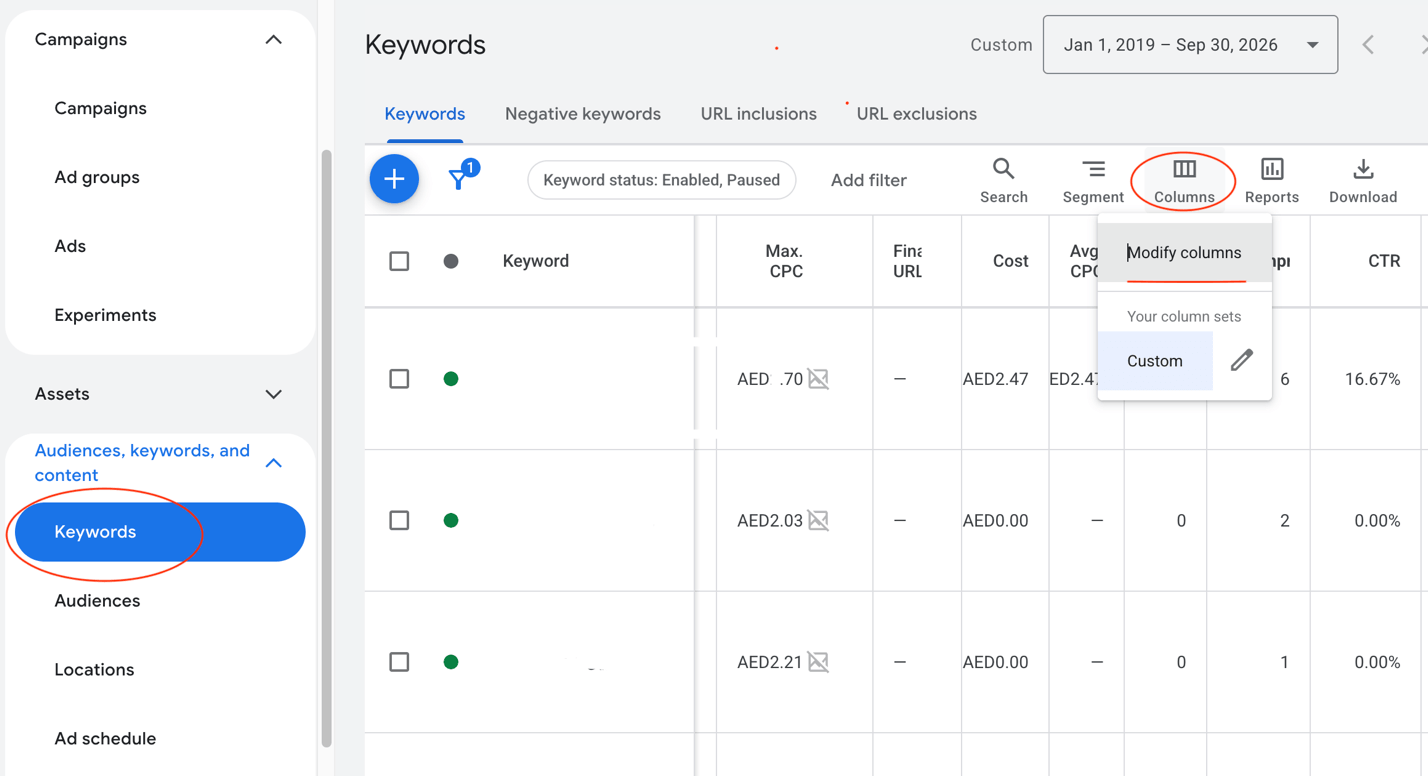
Task: Open Experiments in the sidebar
Action: pos(105,315)
